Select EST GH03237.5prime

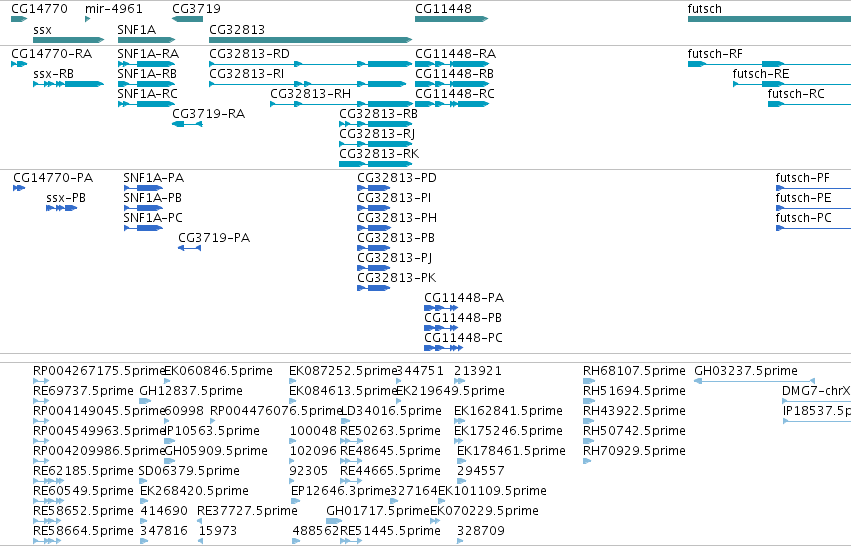click(755, 381)
